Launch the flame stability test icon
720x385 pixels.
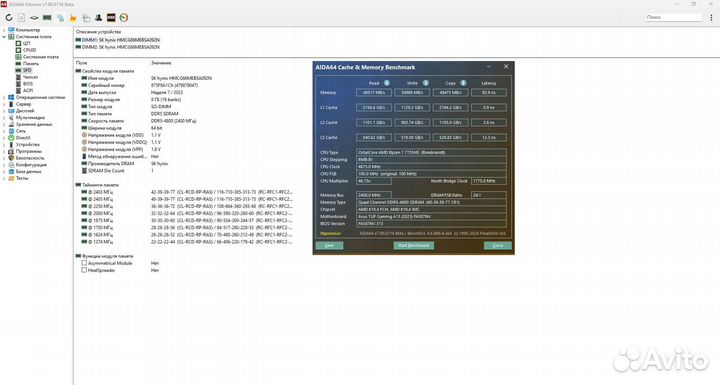pos(73,17)
